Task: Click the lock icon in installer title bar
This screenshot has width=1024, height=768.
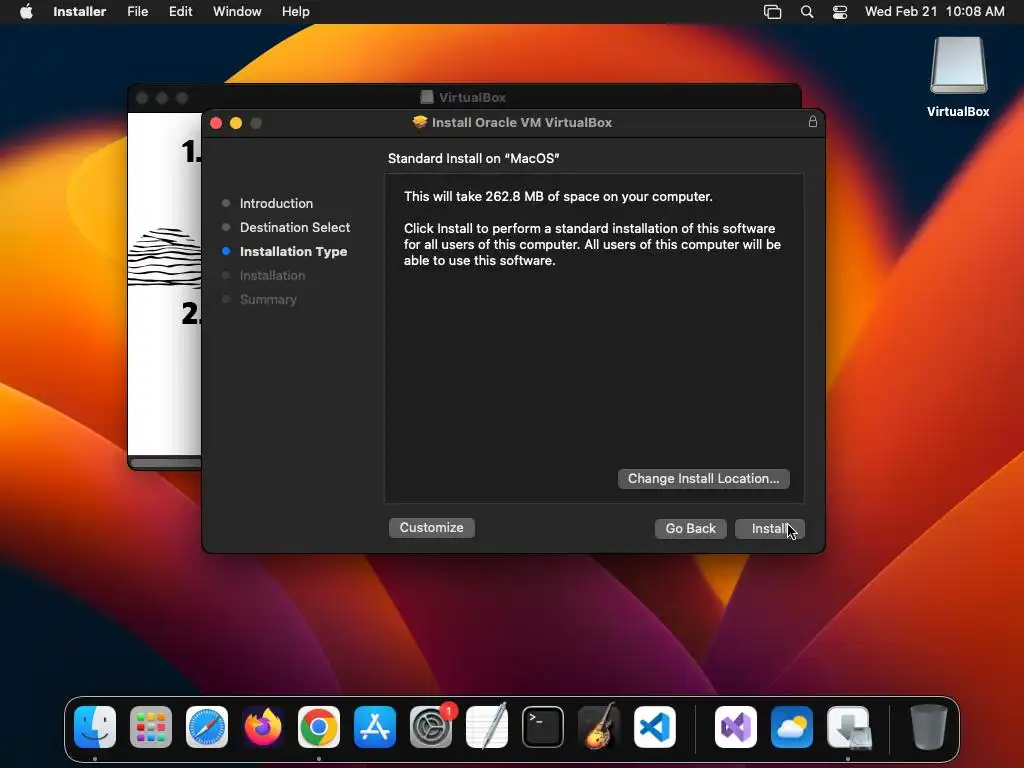Action: 812,122
